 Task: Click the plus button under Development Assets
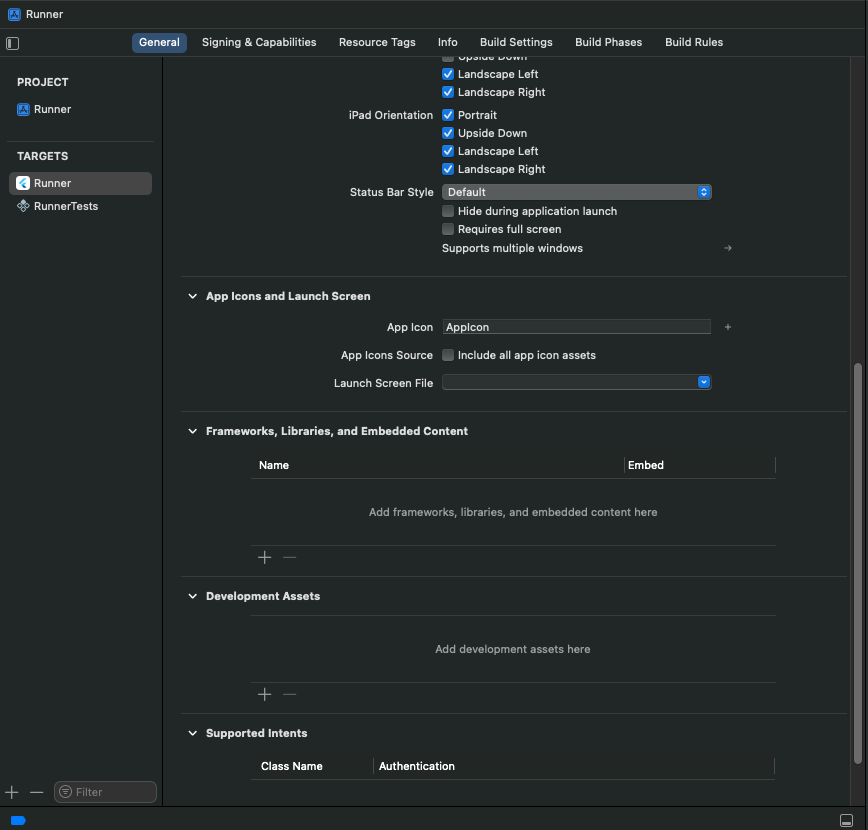[264, 694]
